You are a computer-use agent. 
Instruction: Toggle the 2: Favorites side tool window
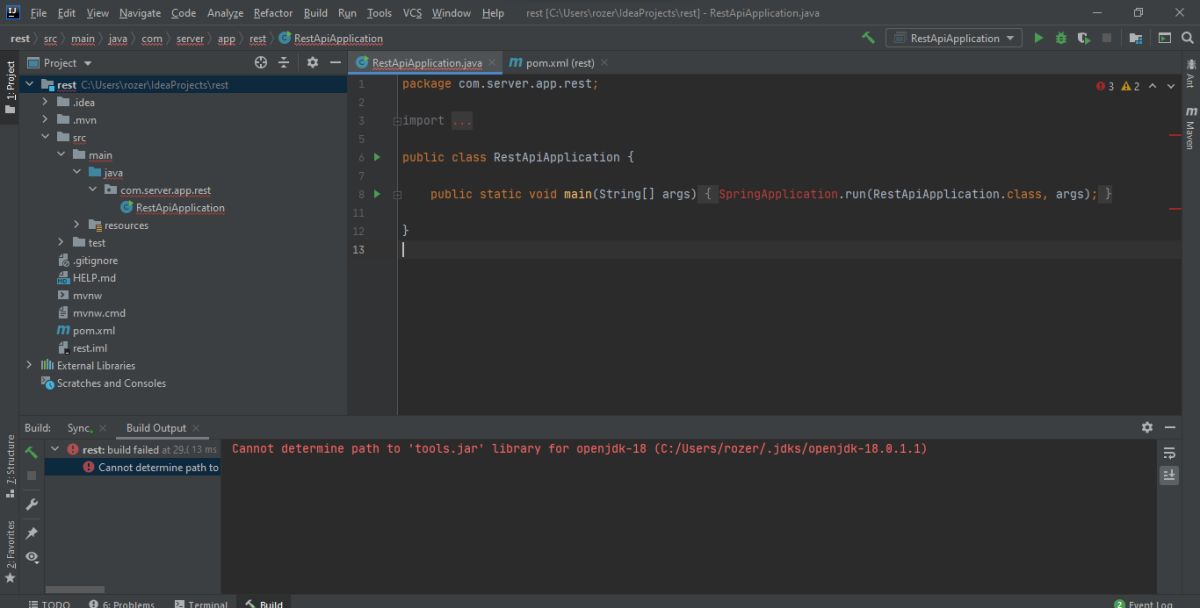pos(10,552)
